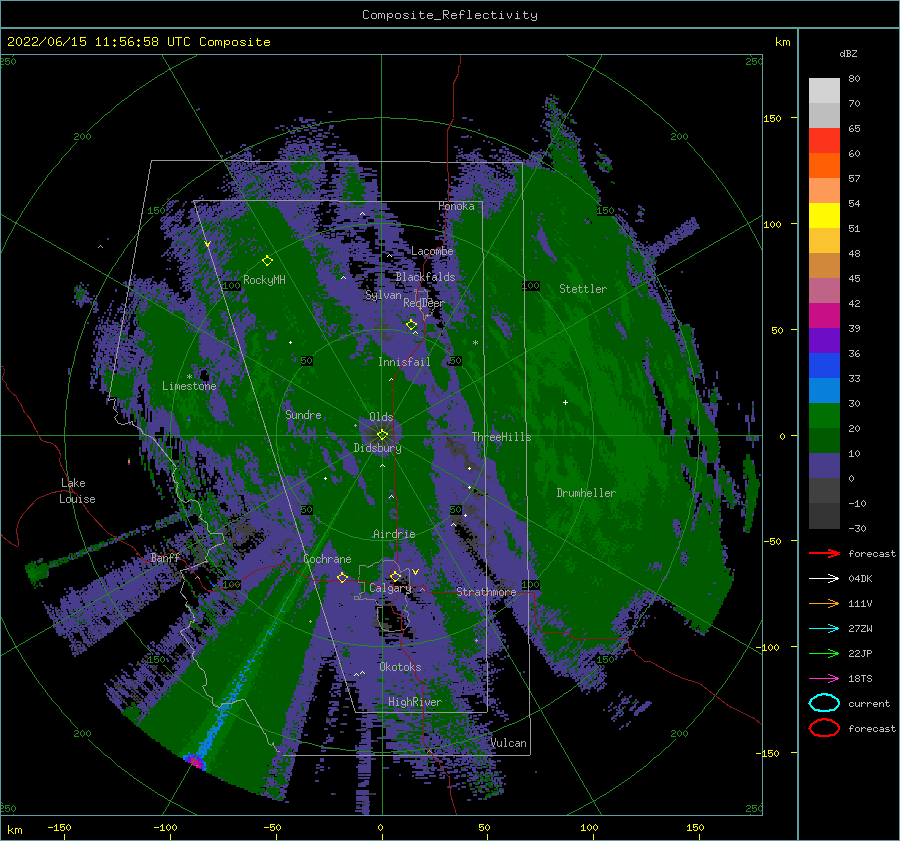Screen dimensions: 900x841
Task: Click the Stettler city label
Action: [583, 289]
